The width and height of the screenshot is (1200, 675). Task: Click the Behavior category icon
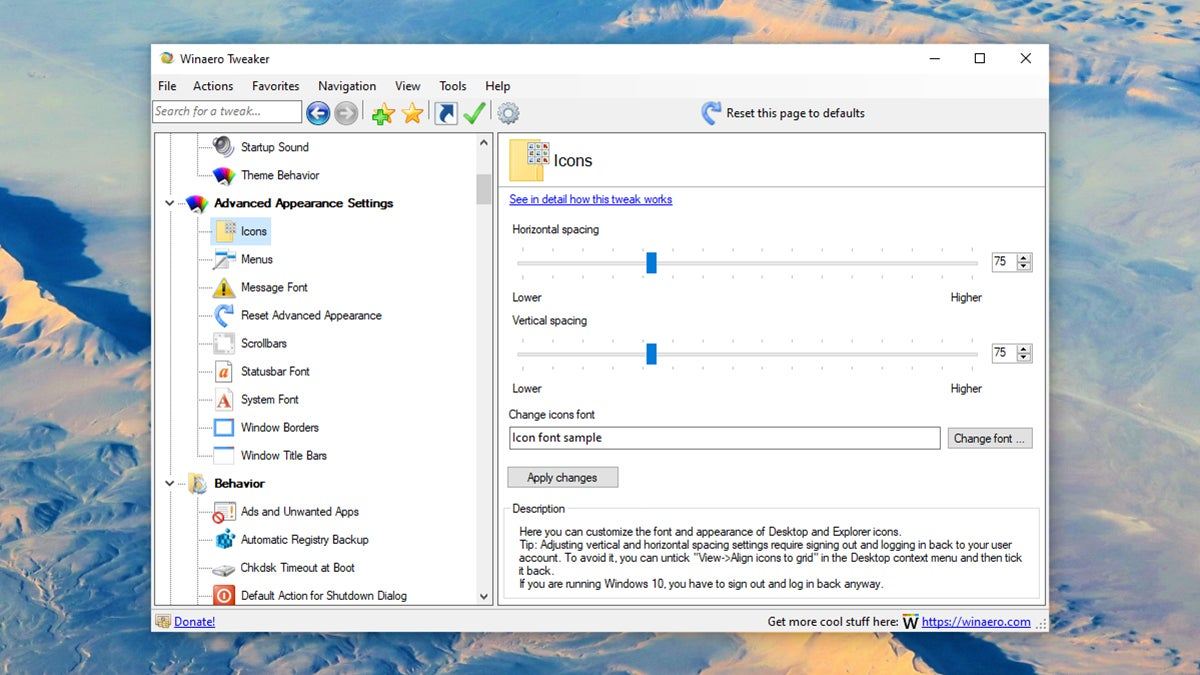(x=197, y=483)
